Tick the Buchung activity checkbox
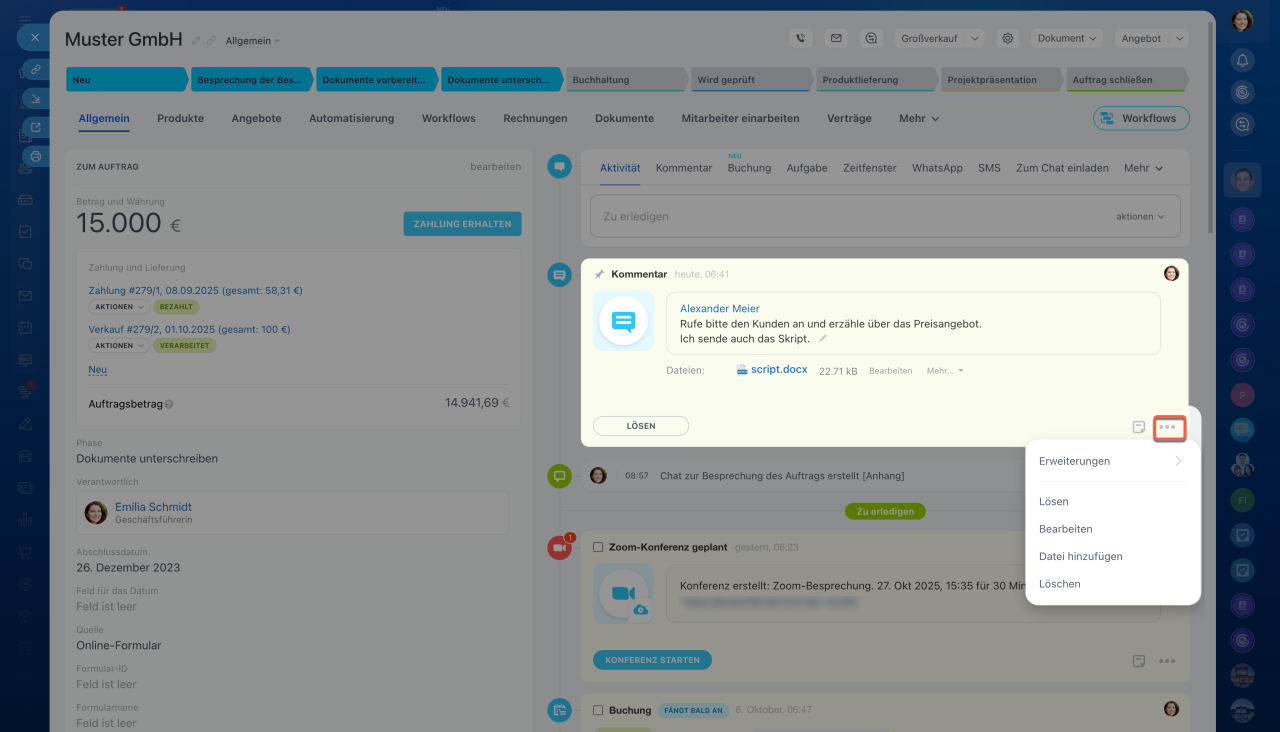The image size is (1280, 732). [x=598, y=710]
